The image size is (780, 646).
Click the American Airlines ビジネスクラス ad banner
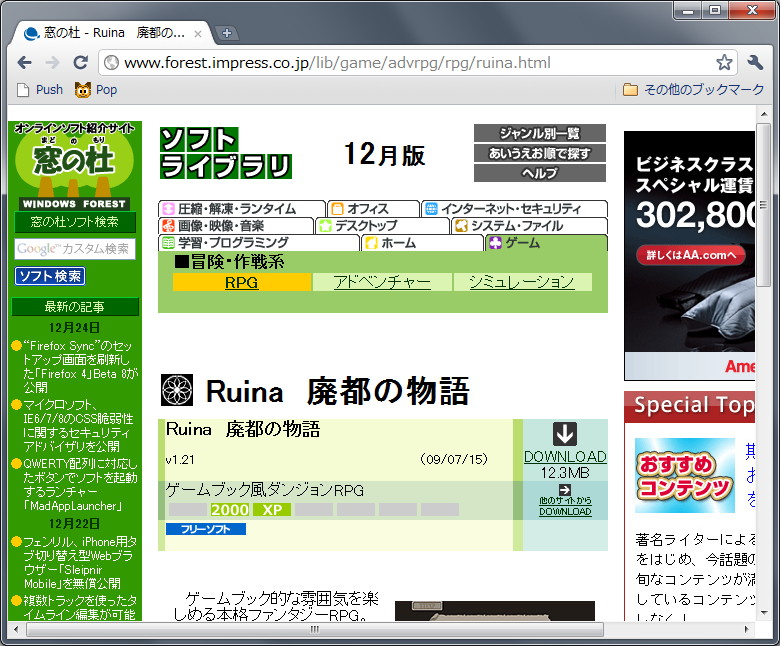(x=689, y=256)
